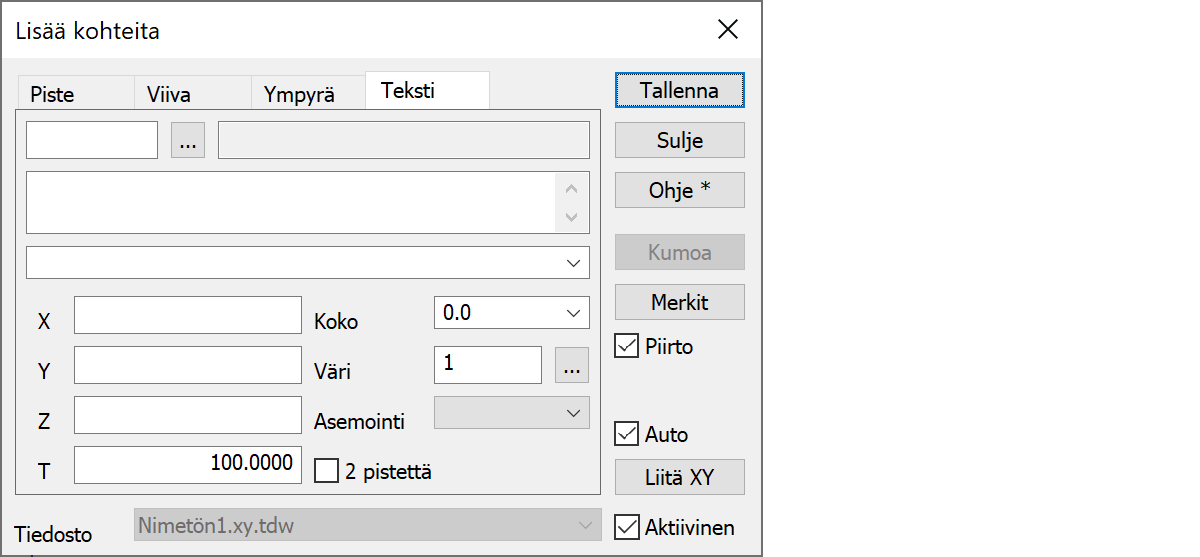1200x557 pixels.
Task: Click the X coordinate input field
Action: click(188, 314)
